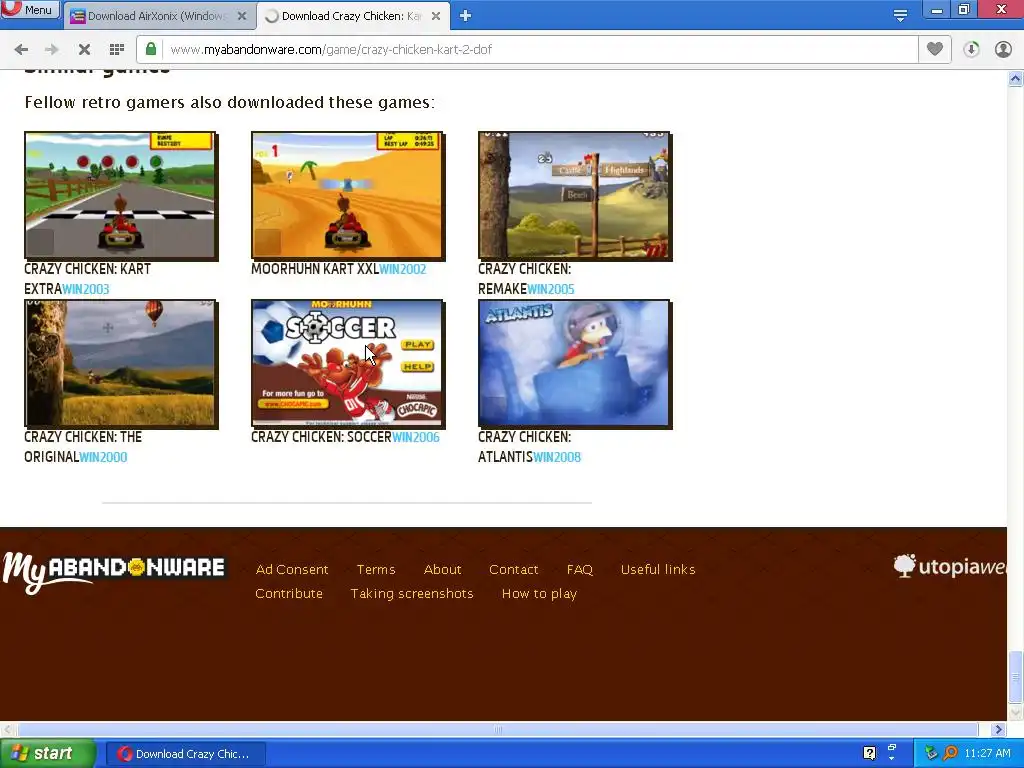The image size is (1024, 768).
Task: Open the downloads icon in toolbar
Action: 971,49
